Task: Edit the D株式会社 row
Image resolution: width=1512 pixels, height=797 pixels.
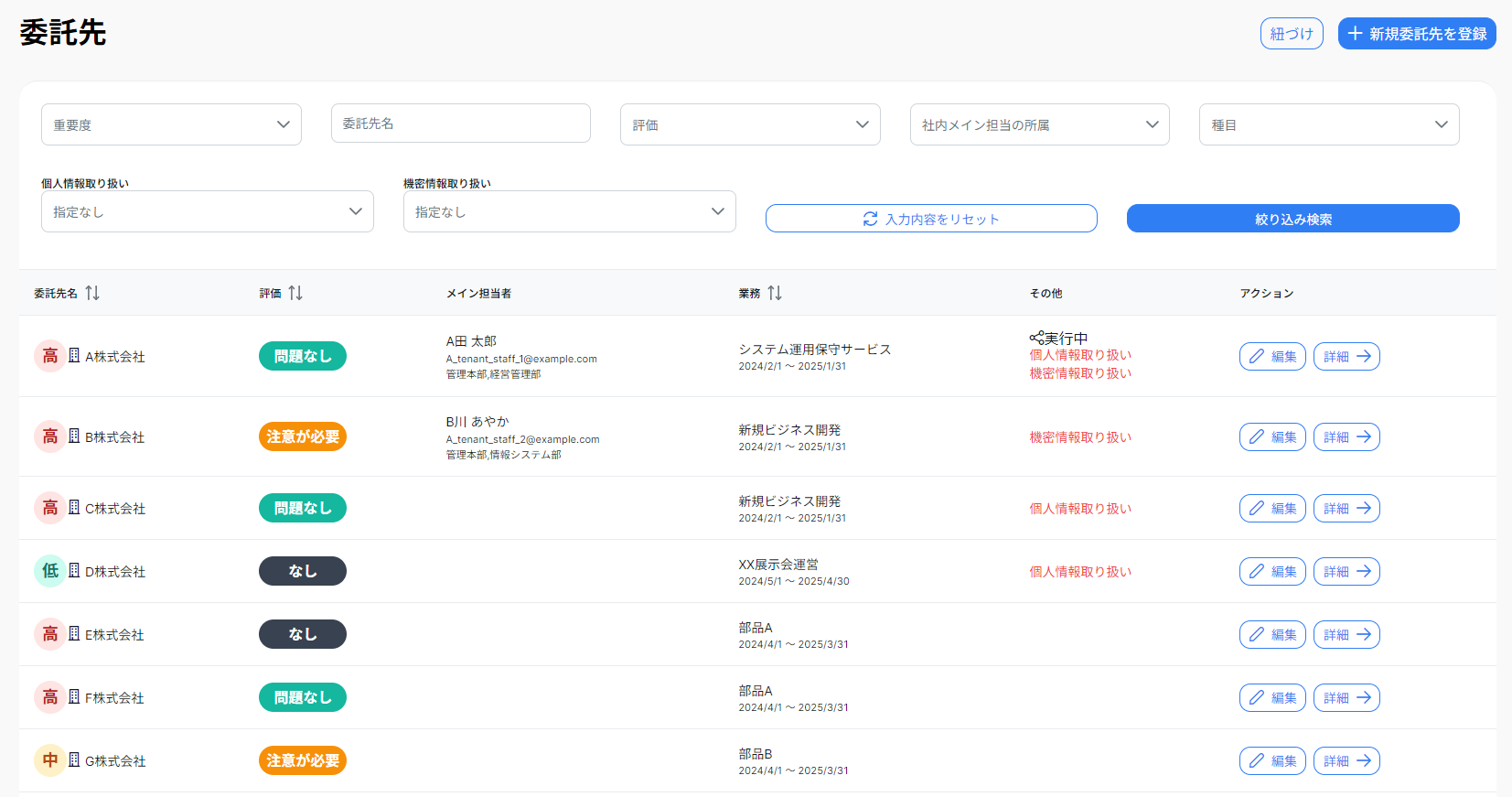Action: click(x=1272, y=571)
